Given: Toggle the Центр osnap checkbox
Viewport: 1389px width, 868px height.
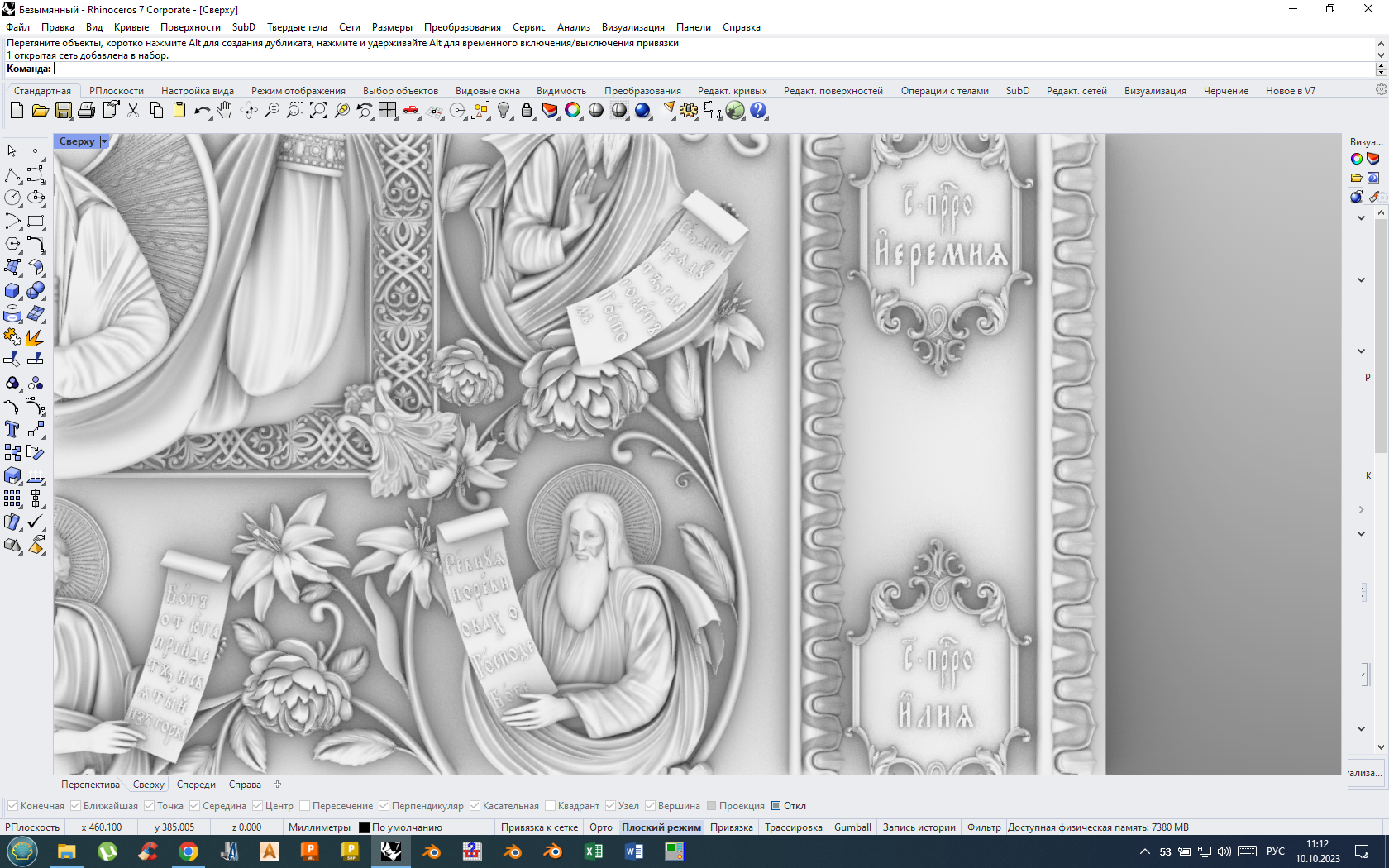Looking at the screenshot, I should tap(257, 806).
